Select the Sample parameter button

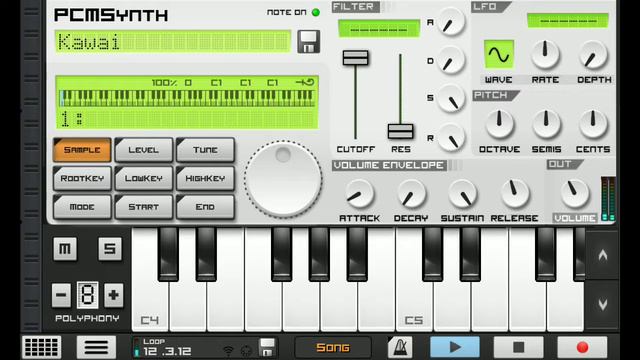(82, 150)
